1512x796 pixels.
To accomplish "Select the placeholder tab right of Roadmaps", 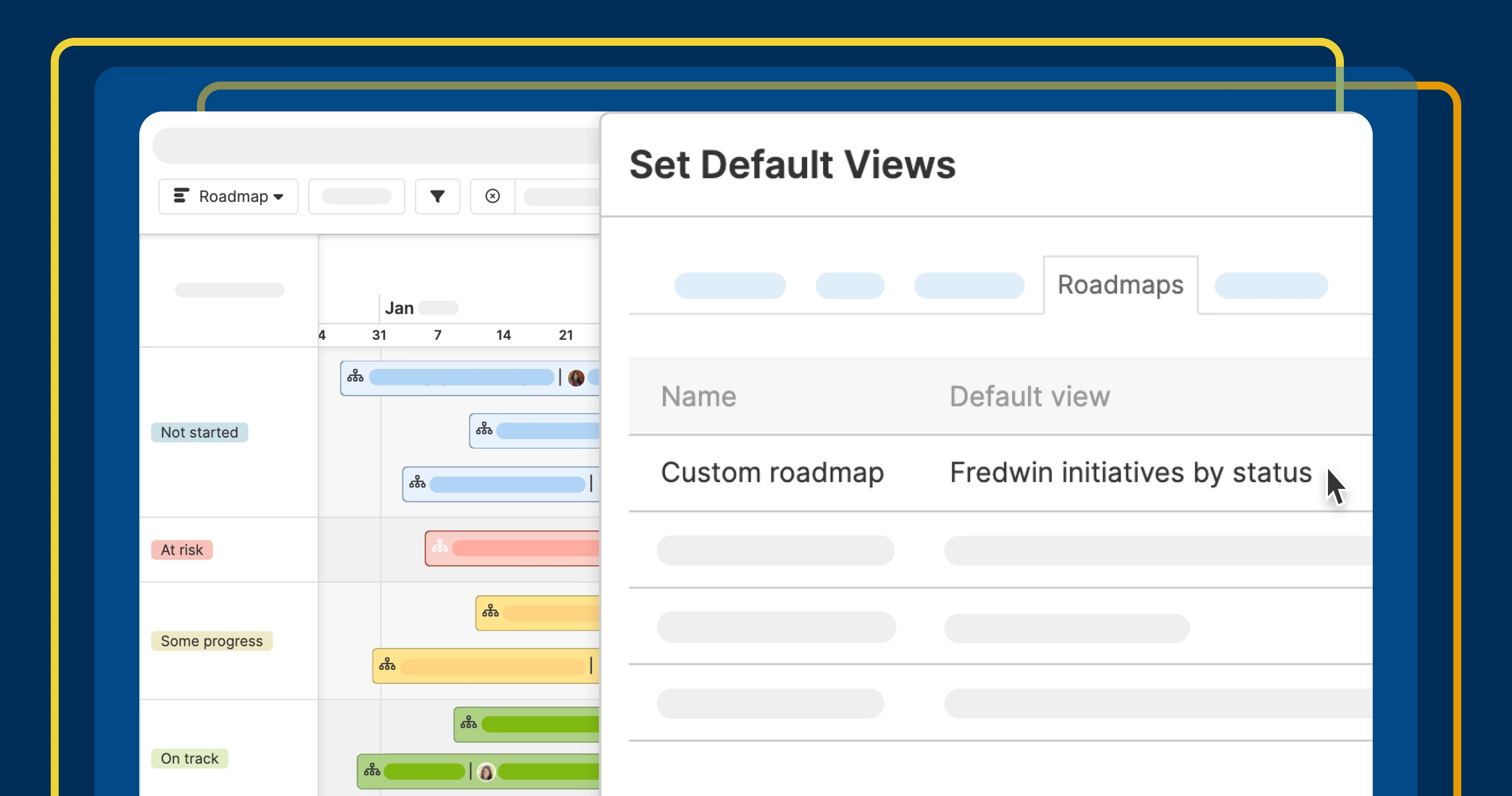I will 1271,286.
